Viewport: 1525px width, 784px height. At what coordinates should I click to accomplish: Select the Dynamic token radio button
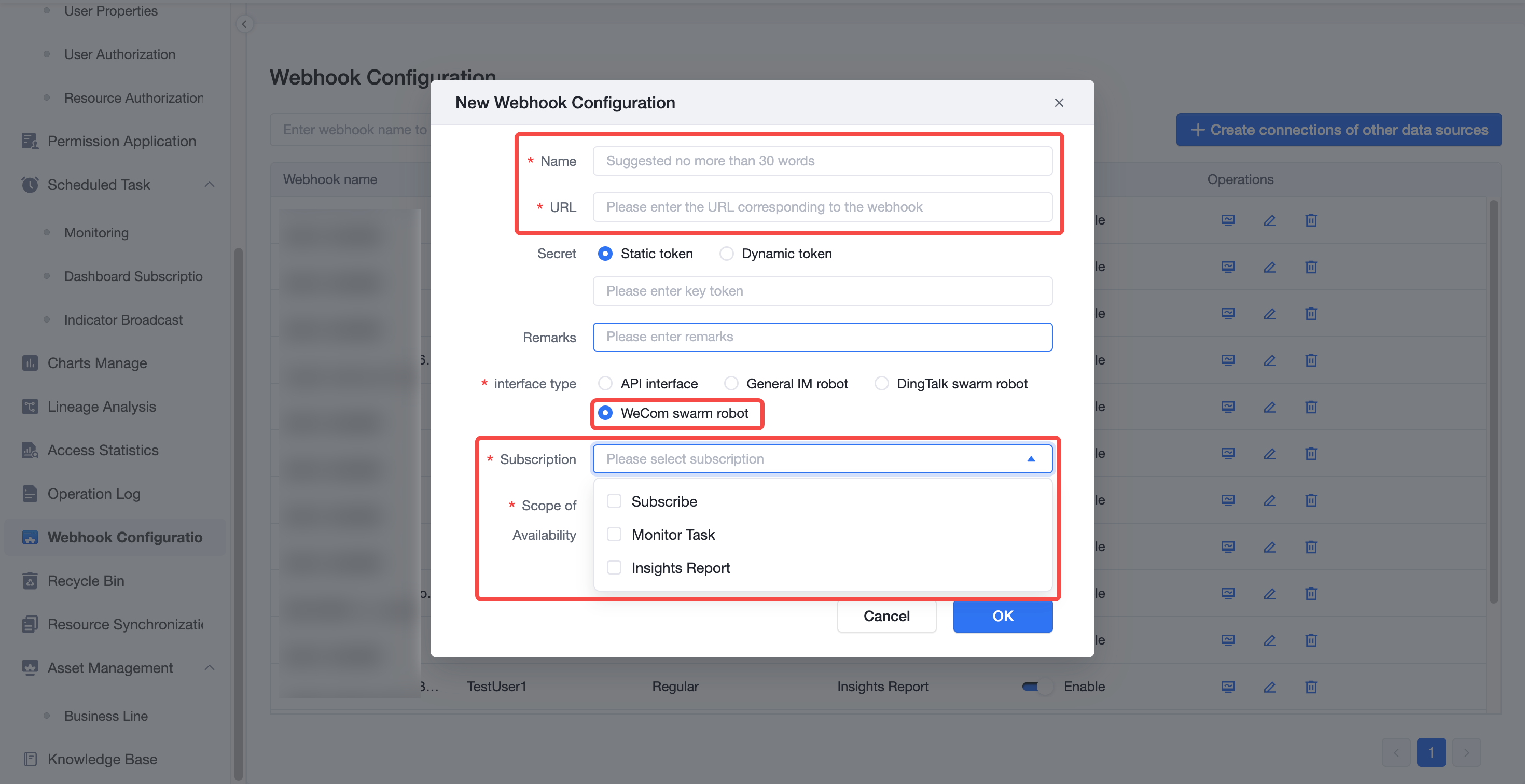[x=726, y=253]
